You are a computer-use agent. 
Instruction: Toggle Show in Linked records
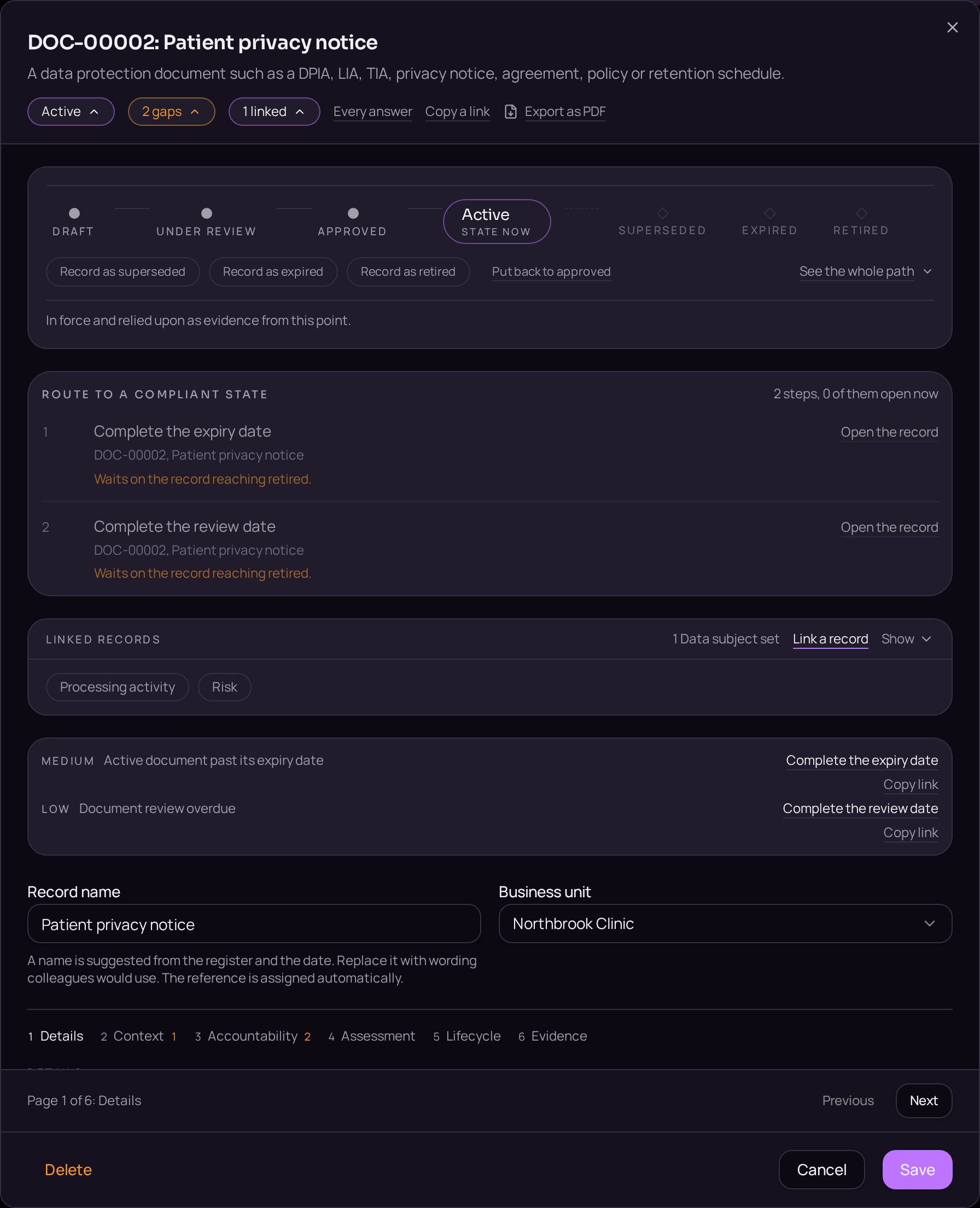(907, 638)
